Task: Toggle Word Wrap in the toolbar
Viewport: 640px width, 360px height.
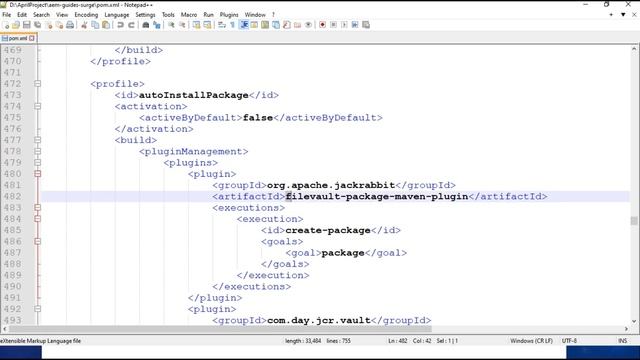Action: pyautogui.click(x=222, y=25)
